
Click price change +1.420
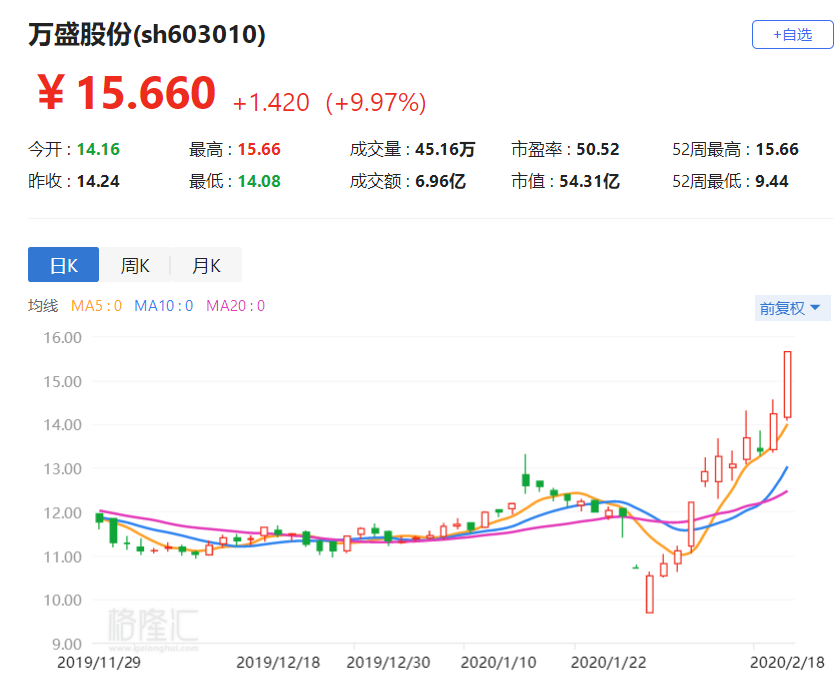pyautogui.click(x=271, y=103)
